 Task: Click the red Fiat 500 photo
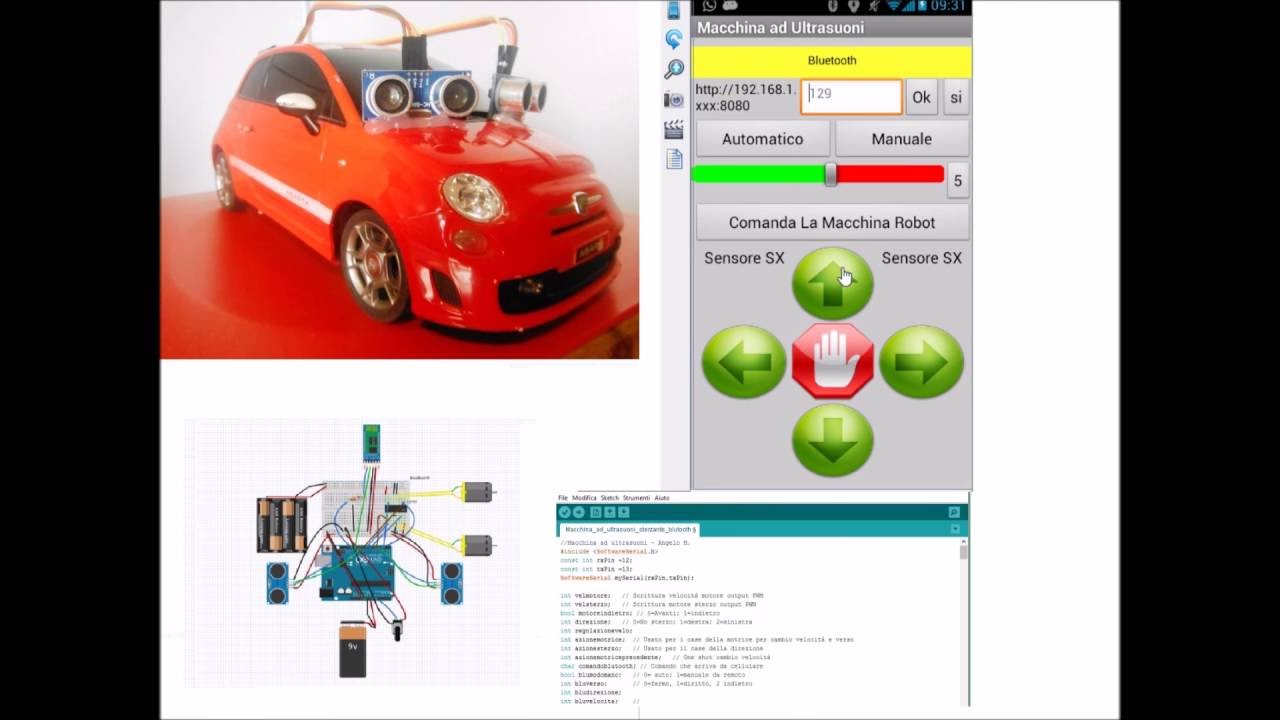[399, 179]
